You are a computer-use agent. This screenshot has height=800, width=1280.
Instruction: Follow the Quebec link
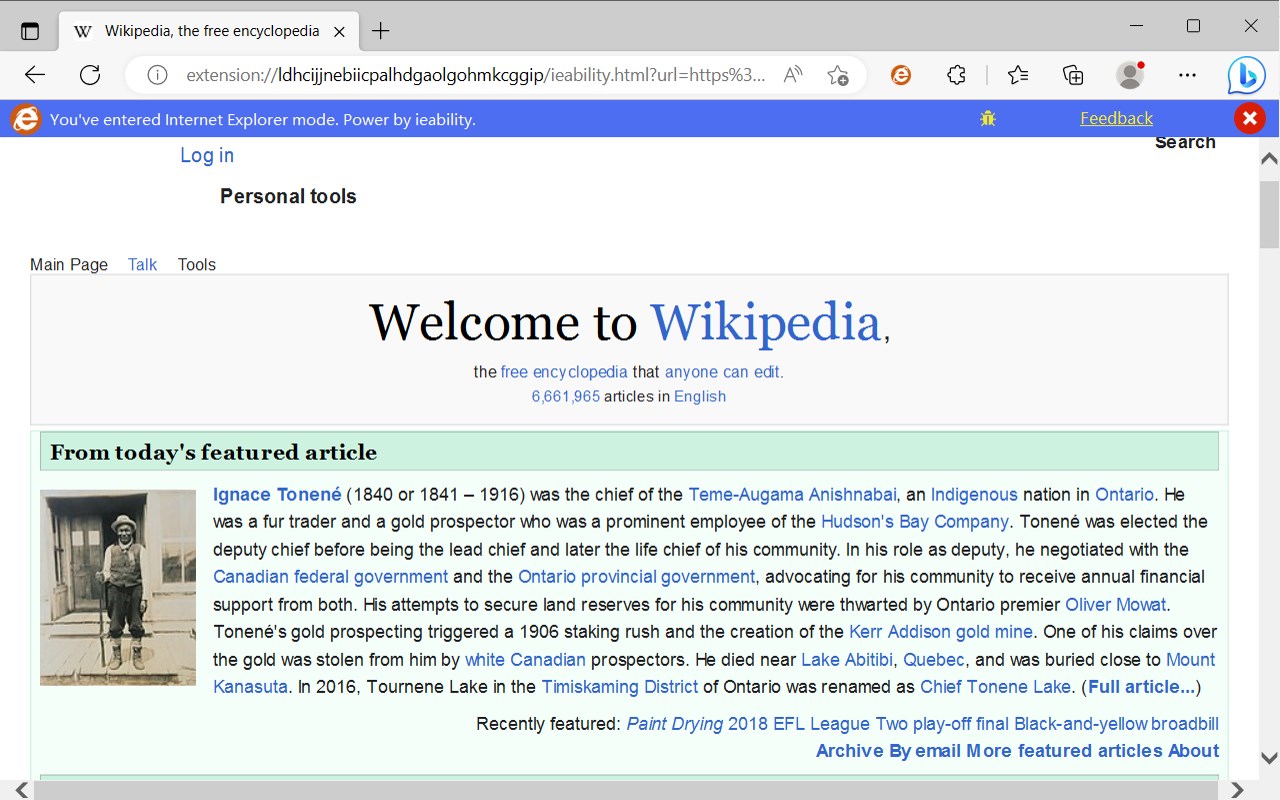pyautogui.click(x=934, y=660)
